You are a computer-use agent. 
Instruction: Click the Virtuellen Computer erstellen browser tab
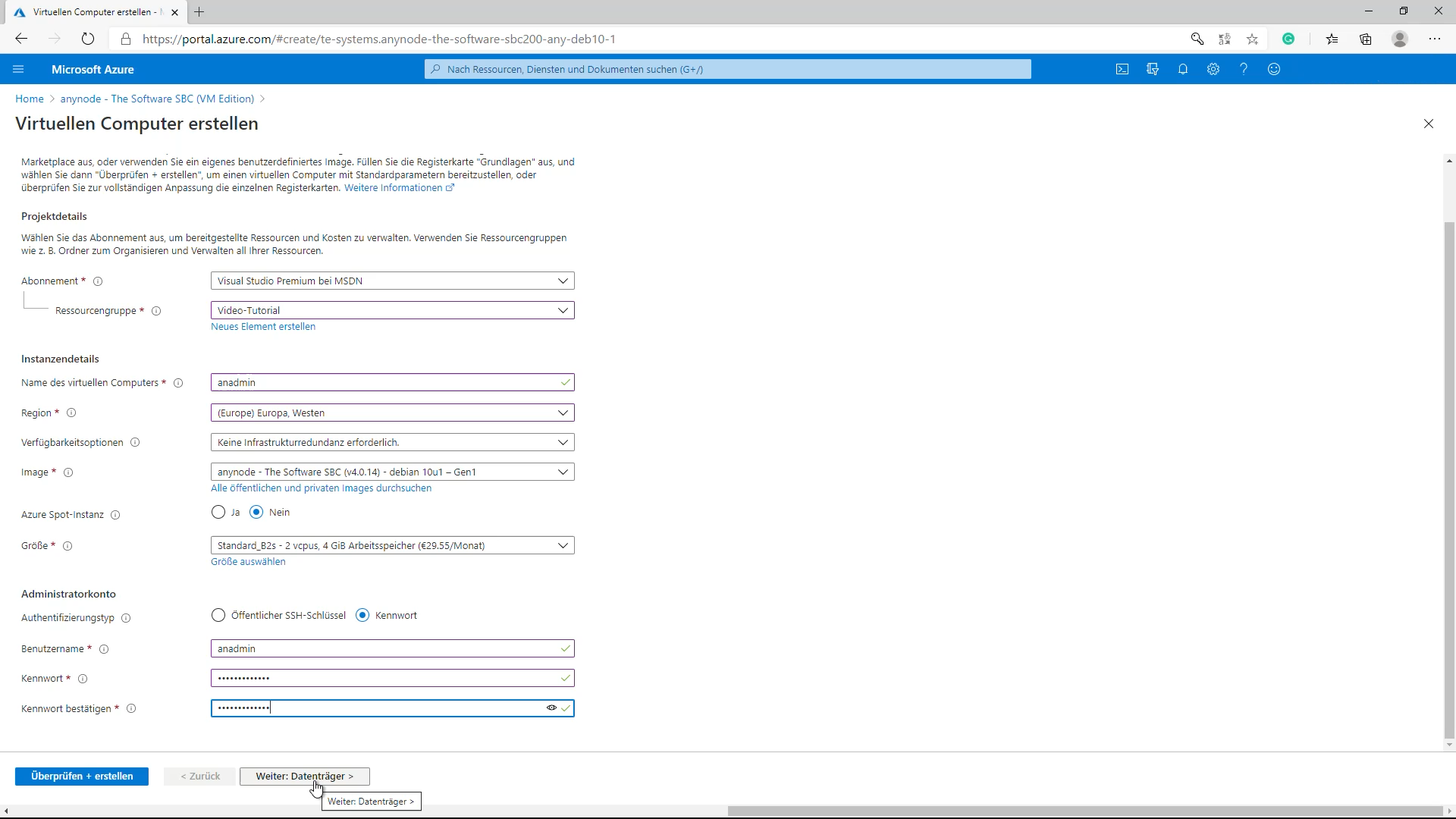click(95, 12)
